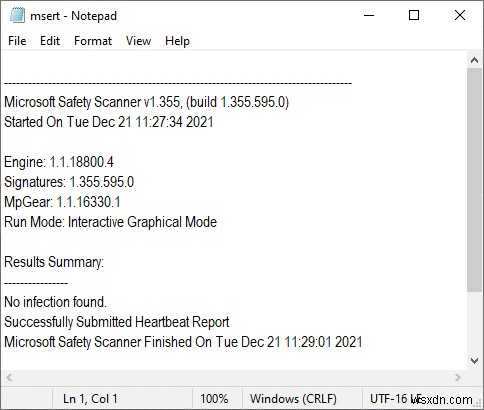Click the 'MpGear: 1.1.16330.1' line
Screen dimensions: 484x410
(62, 202)
